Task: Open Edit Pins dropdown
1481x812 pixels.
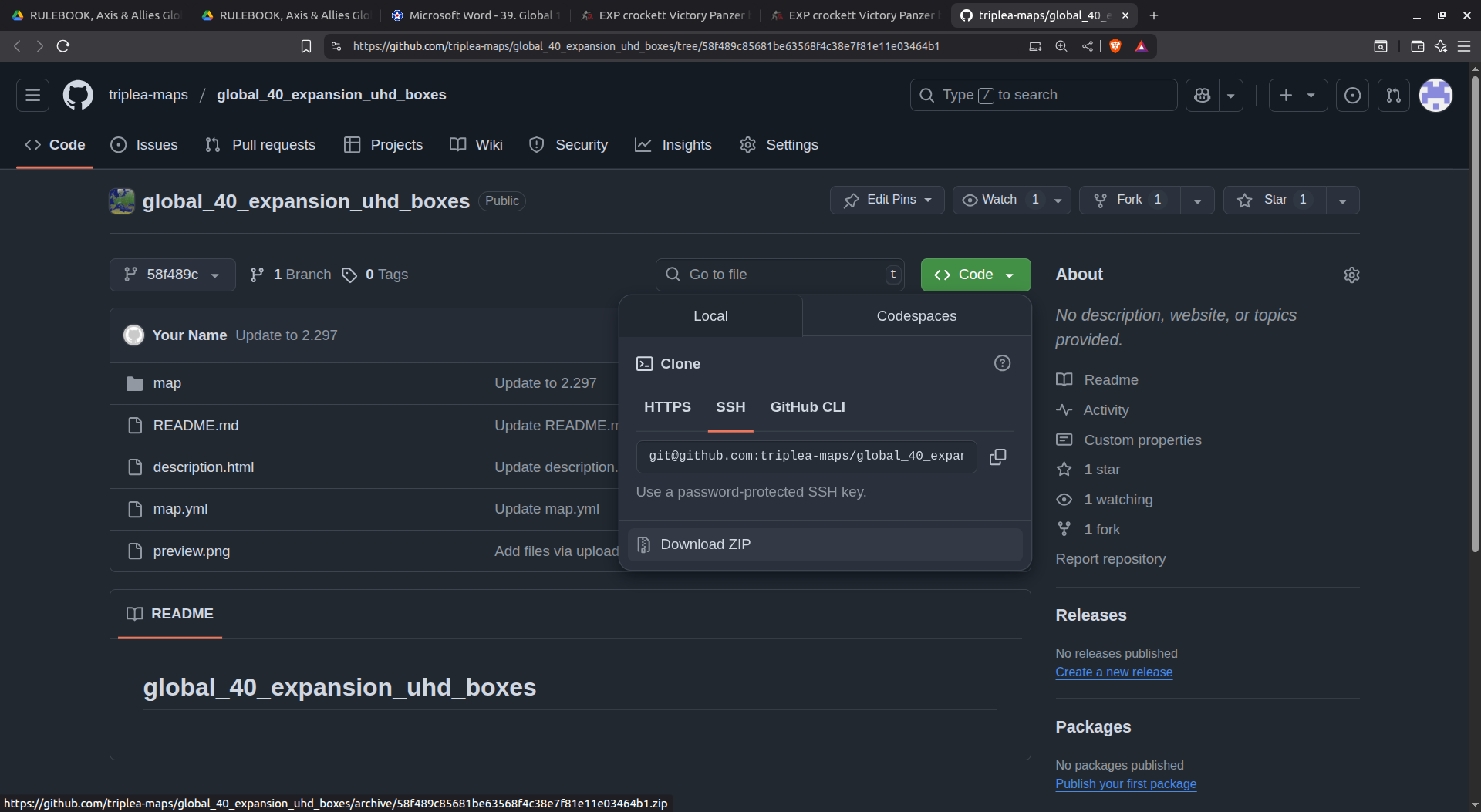Action: coord(887,200)
